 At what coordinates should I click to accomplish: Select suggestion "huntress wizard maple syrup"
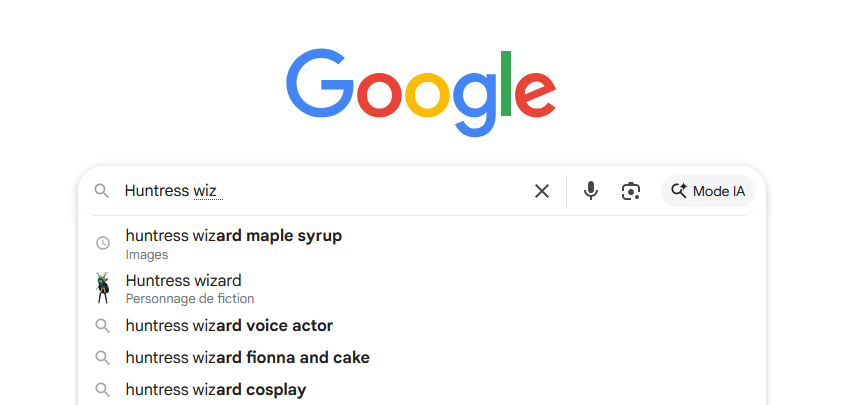[x=233, y=236]
